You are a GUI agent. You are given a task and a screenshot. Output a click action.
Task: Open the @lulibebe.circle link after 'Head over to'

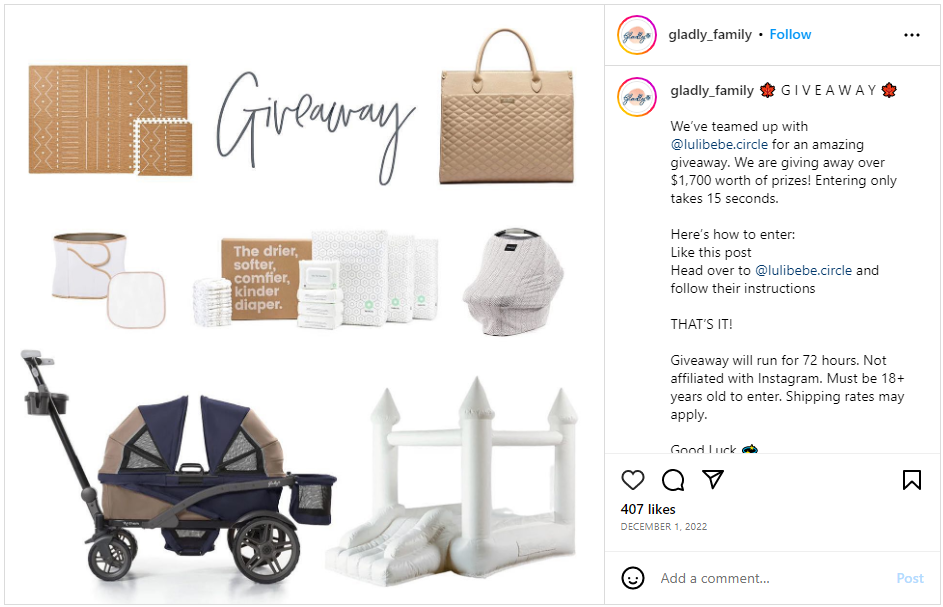803,270
